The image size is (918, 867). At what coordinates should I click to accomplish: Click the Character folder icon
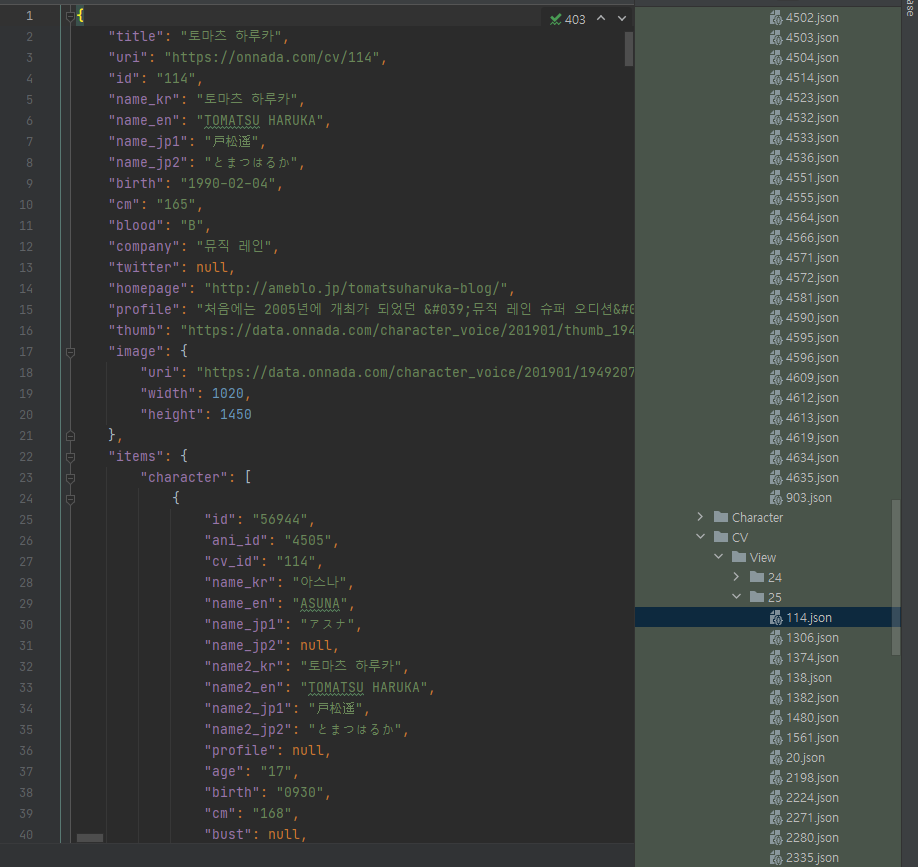point(721,517)
